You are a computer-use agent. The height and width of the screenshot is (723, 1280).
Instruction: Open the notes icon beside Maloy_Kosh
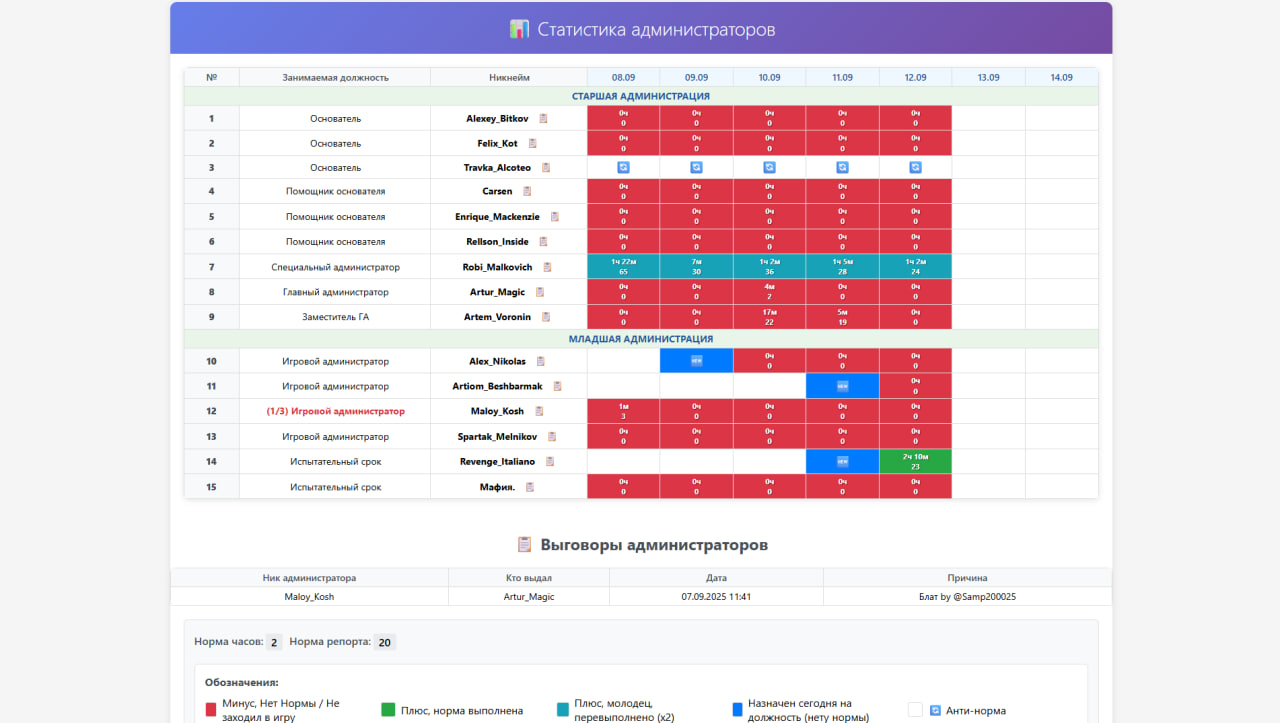[537, 411]
